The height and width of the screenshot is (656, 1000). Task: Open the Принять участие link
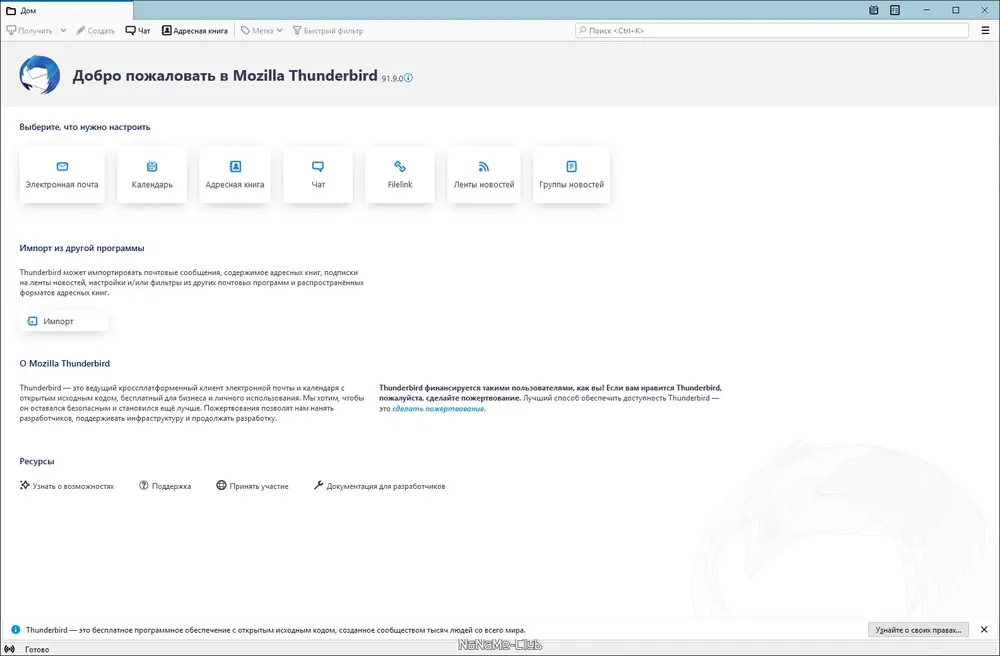point(253,486)
